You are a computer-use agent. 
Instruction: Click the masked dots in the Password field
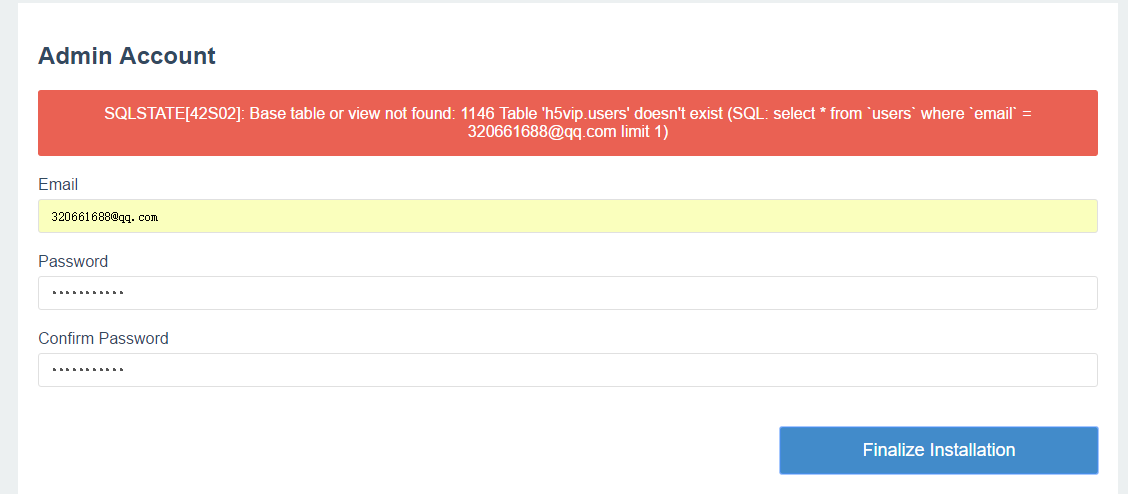click(x=88, y=293)
